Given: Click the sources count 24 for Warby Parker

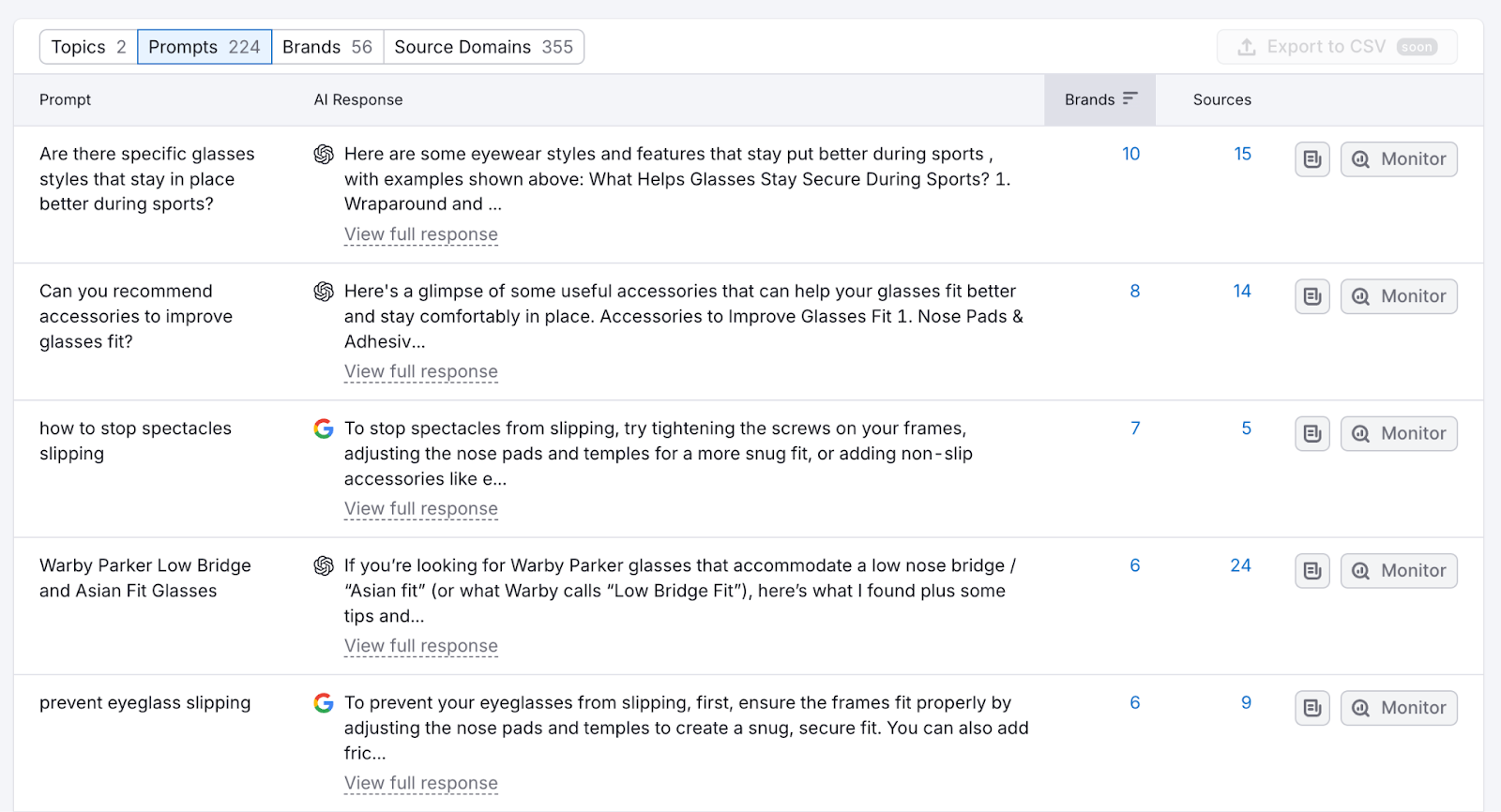Looking at the screenshot, I should 1240,565.
